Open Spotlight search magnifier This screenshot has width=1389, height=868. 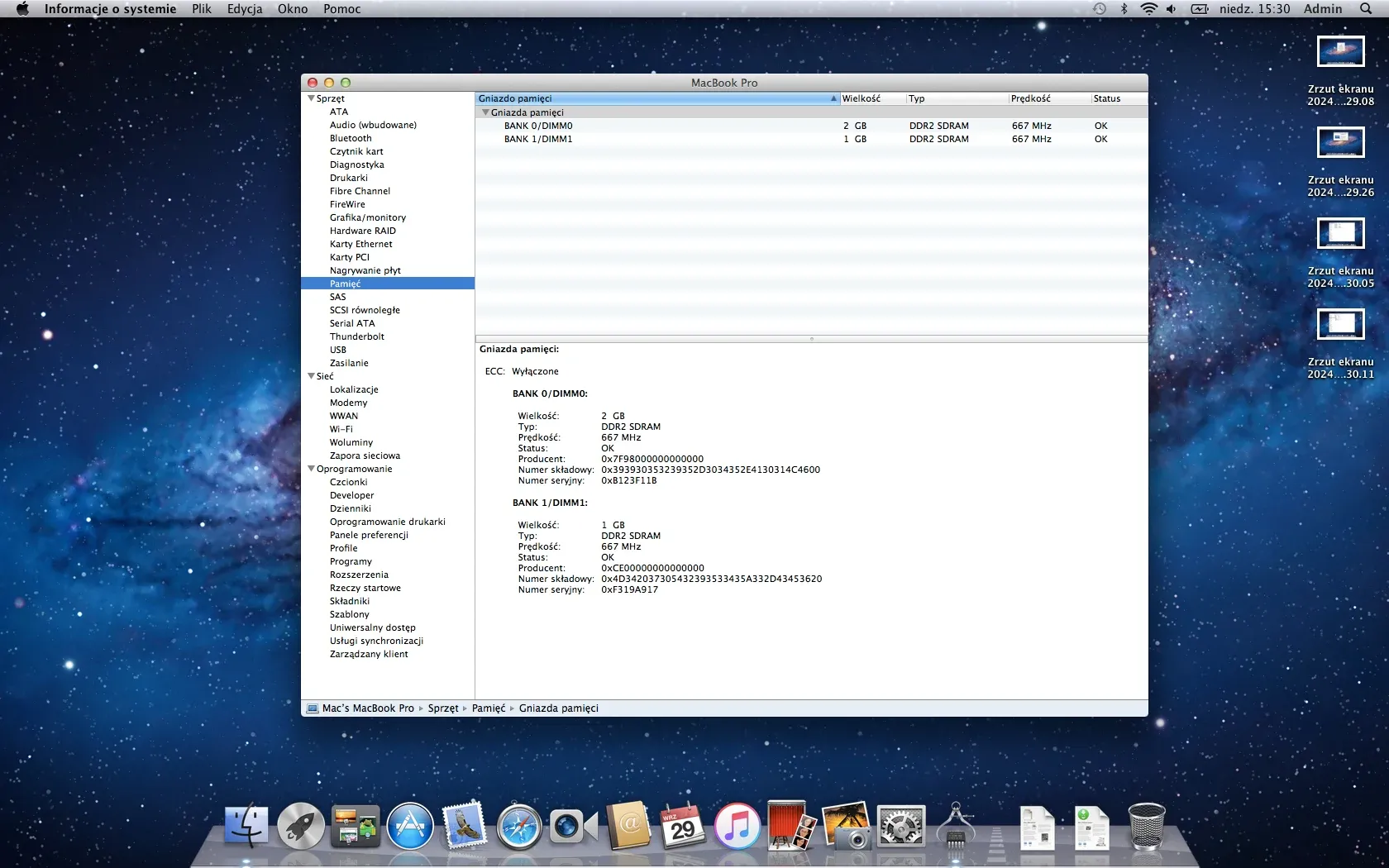[1366, 9]
